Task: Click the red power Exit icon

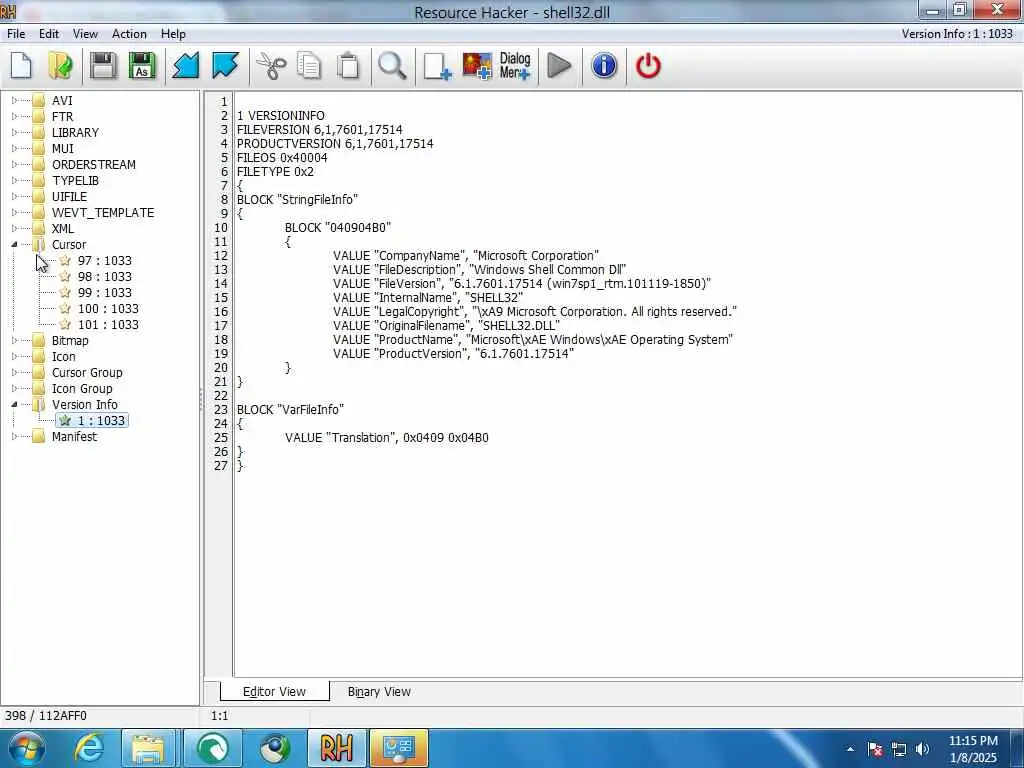Action: tap(648, 66)
